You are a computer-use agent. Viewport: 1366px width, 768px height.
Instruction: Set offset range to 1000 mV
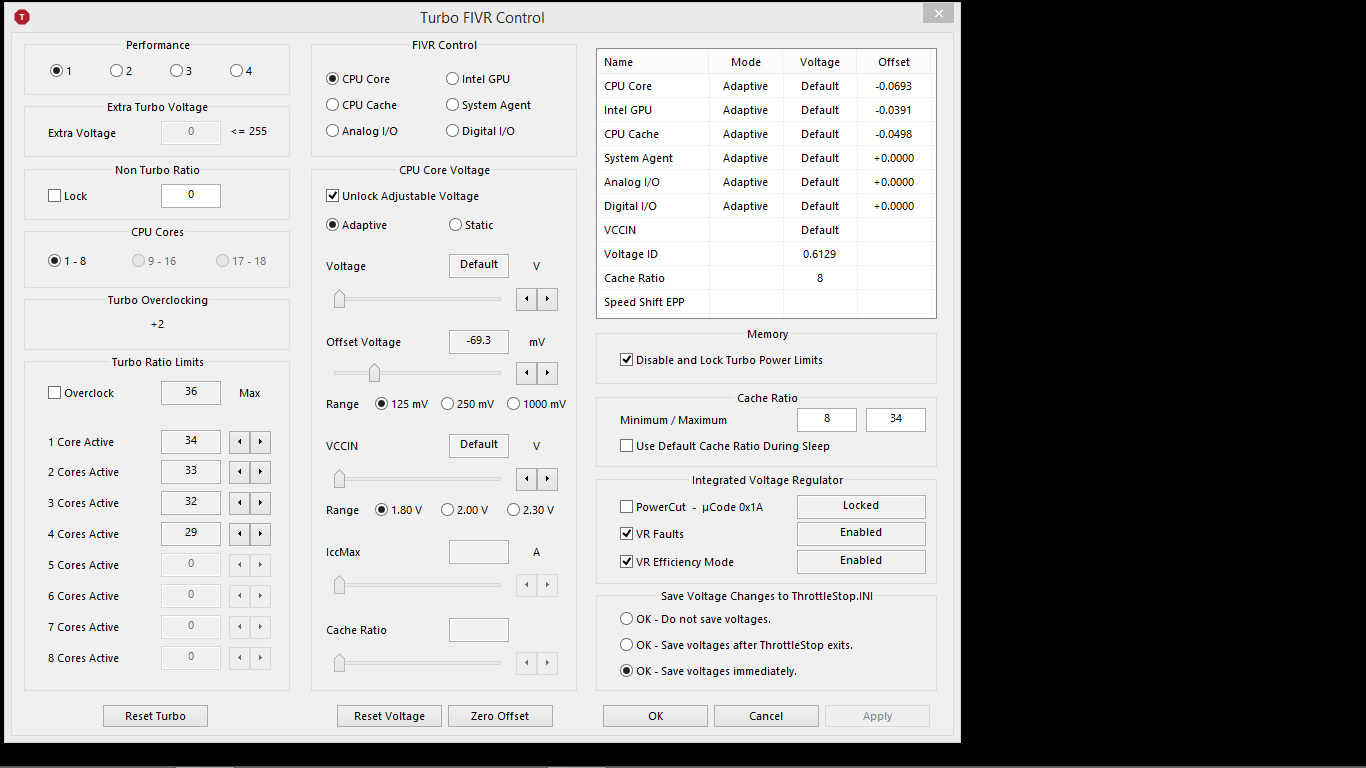pyautogui.click(x=536, y=404)
